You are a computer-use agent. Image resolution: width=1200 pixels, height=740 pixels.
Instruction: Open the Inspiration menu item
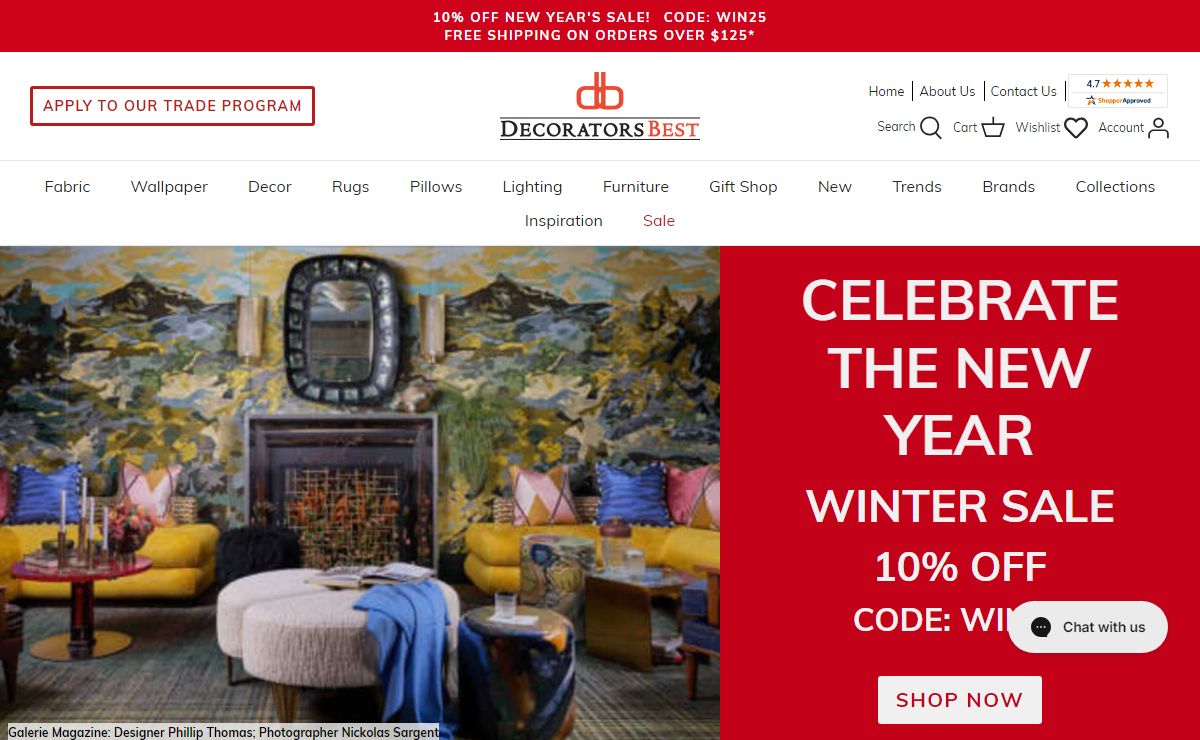coord(564,221)
